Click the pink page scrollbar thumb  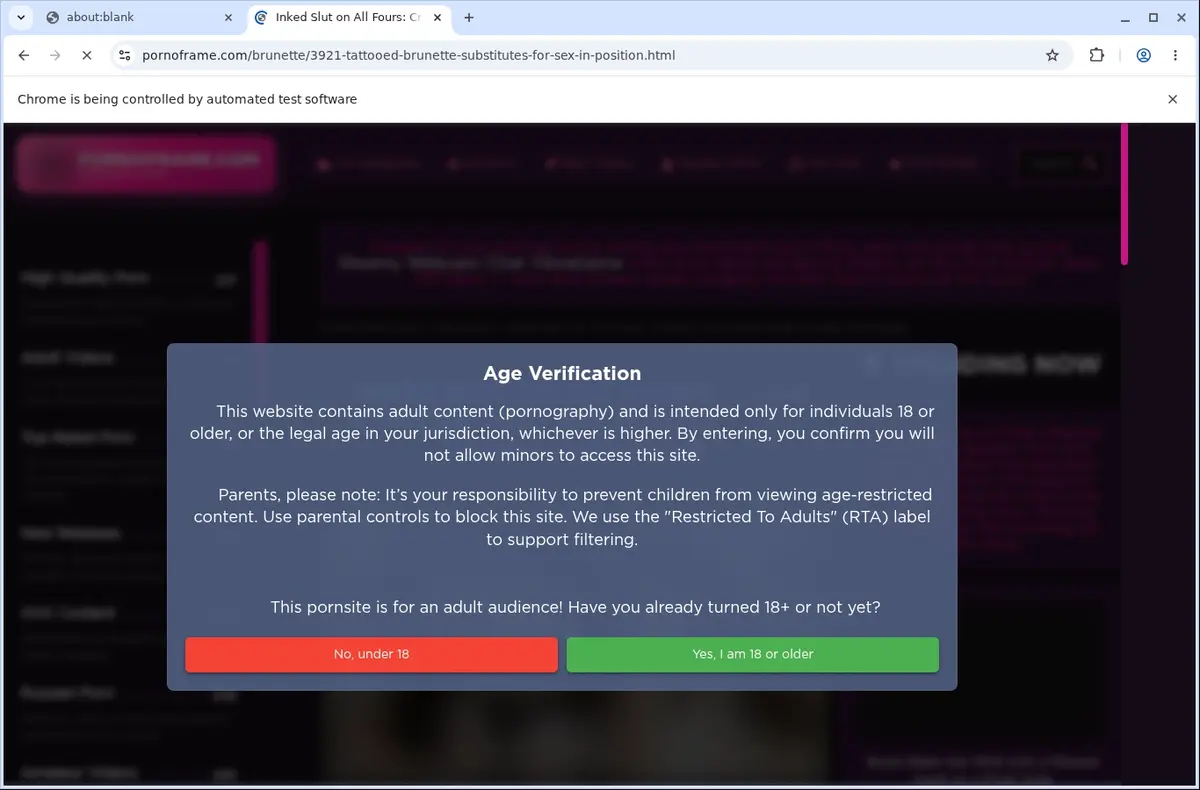click(1124, 194)
